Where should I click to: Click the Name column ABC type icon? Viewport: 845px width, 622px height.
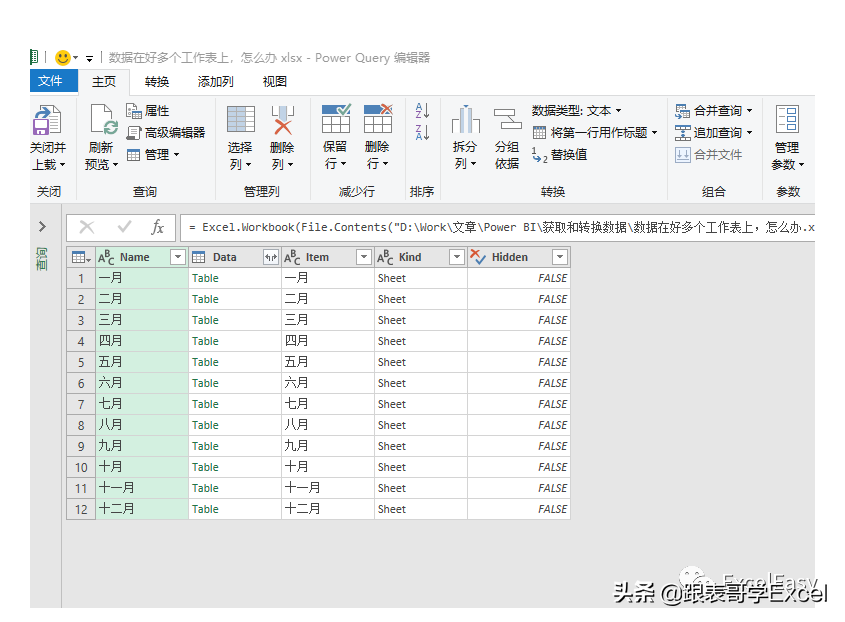click(106, 257)
